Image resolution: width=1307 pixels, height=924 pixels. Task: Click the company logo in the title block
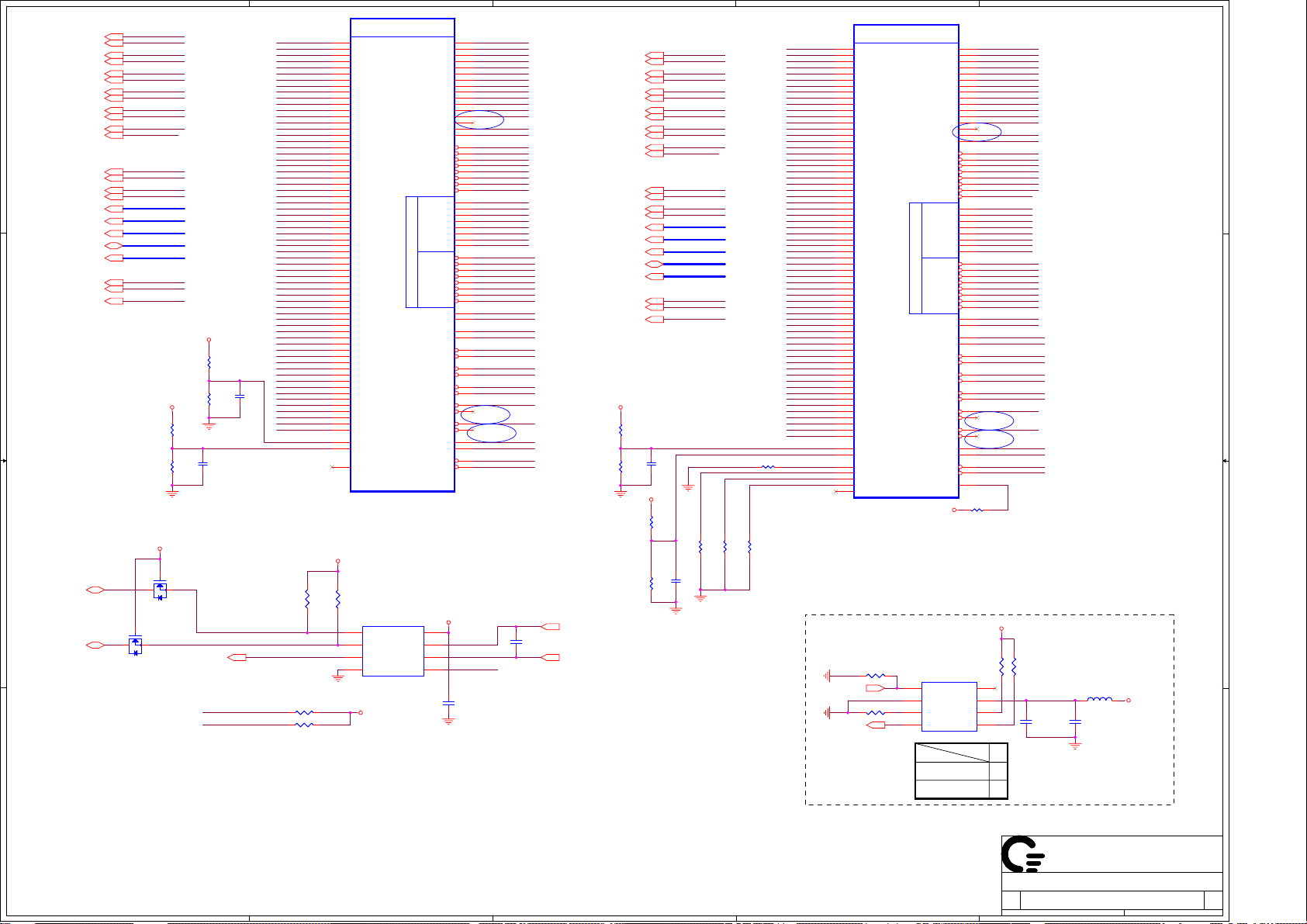tap(1022, 854)
